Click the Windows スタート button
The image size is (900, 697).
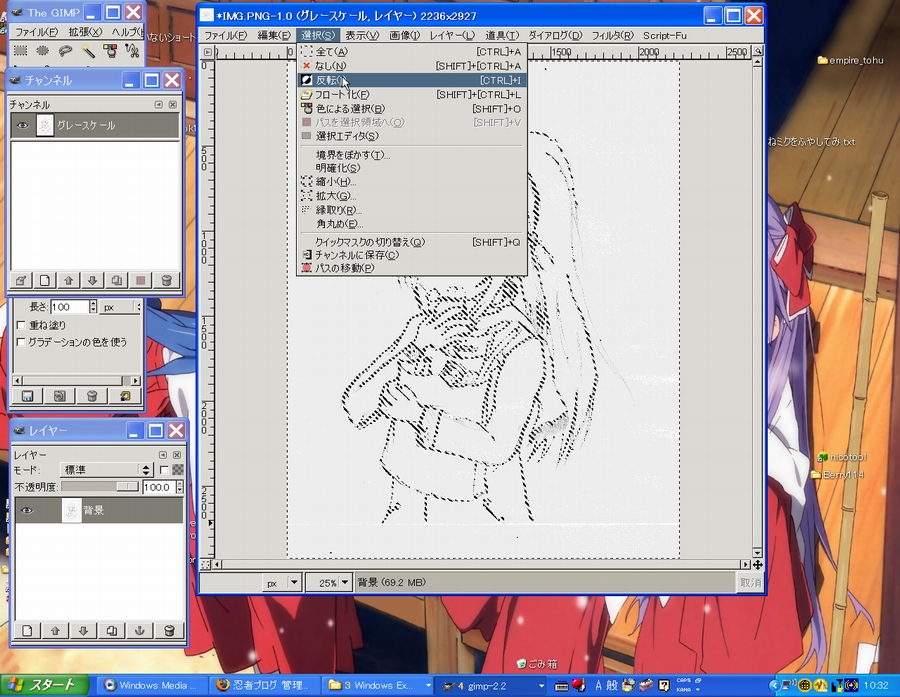point(44,685)
